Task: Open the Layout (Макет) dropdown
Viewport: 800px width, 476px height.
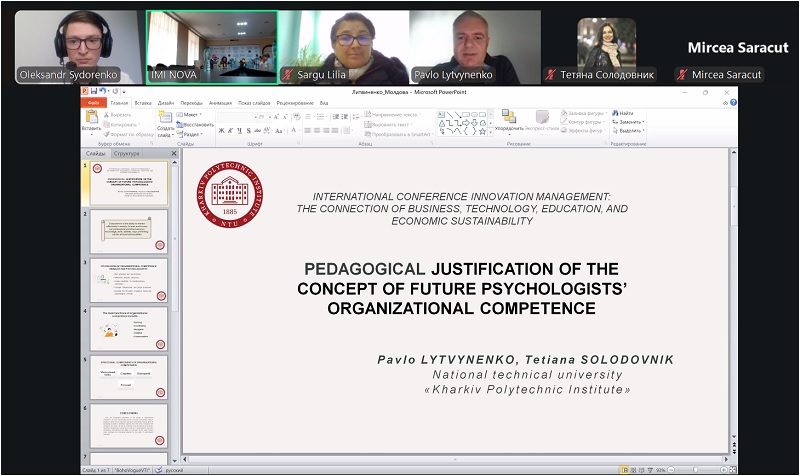Action: click(192, 114)
